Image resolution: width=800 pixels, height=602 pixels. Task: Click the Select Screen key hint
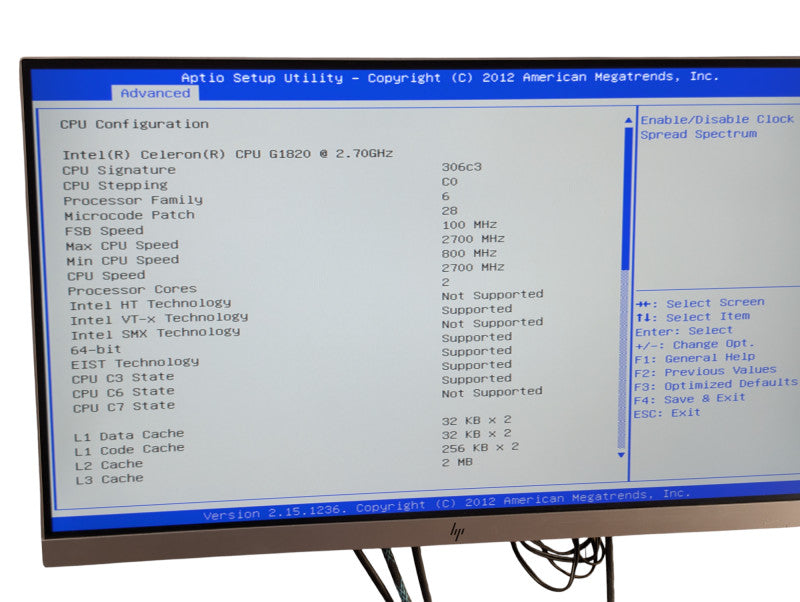tap(700, 303)
